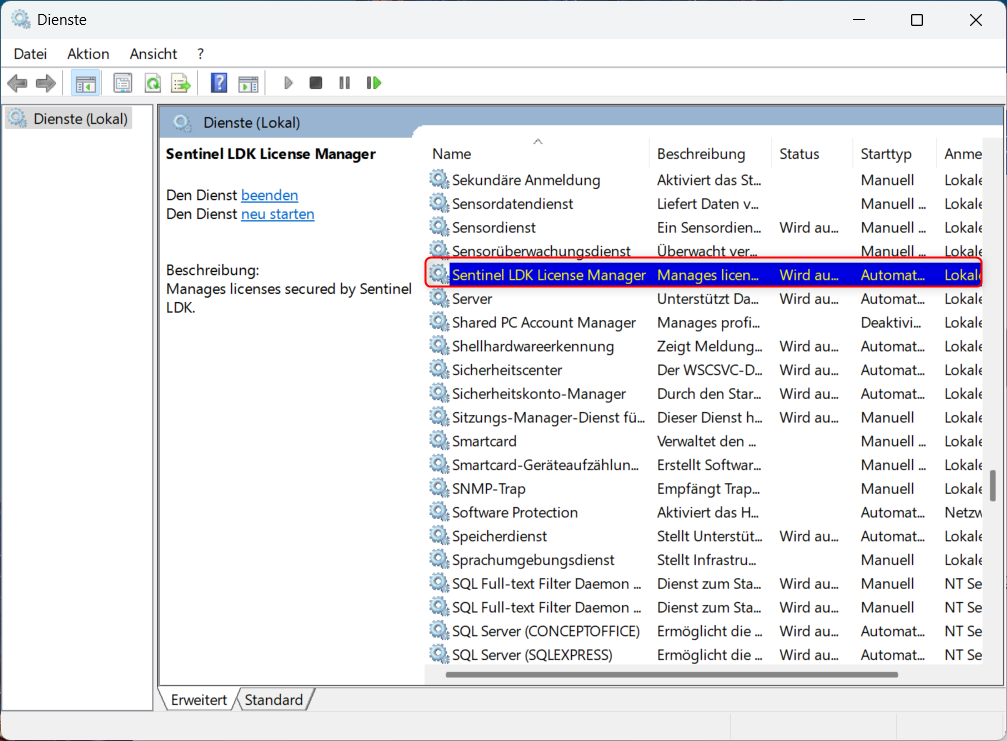Click the Refresh toolbar icon
Viewport: 1007px width, 741px height.
point(152,83)
